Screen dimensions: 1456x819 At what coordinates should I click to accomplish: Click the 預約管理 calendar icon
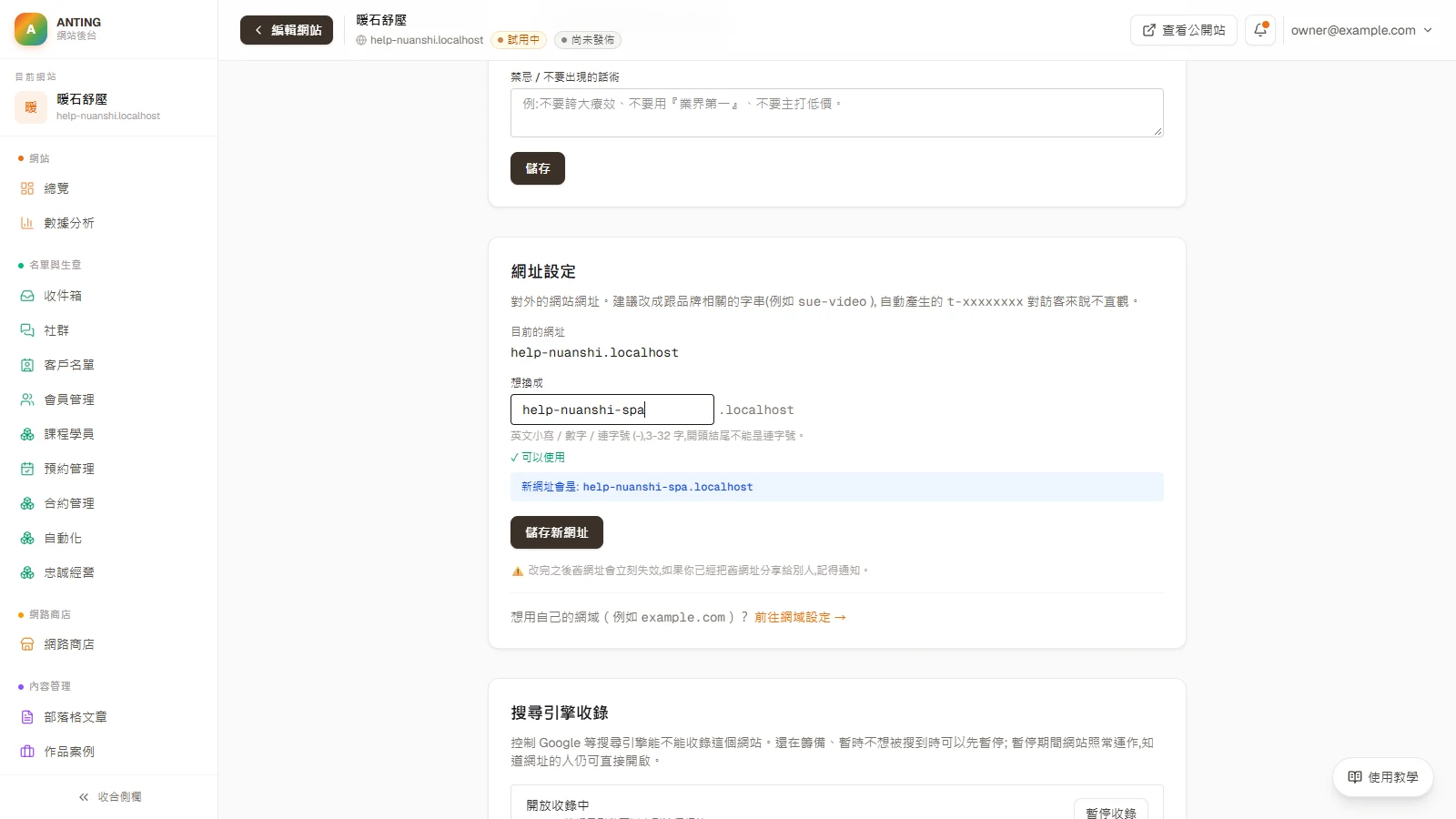[x=27, y=469]
